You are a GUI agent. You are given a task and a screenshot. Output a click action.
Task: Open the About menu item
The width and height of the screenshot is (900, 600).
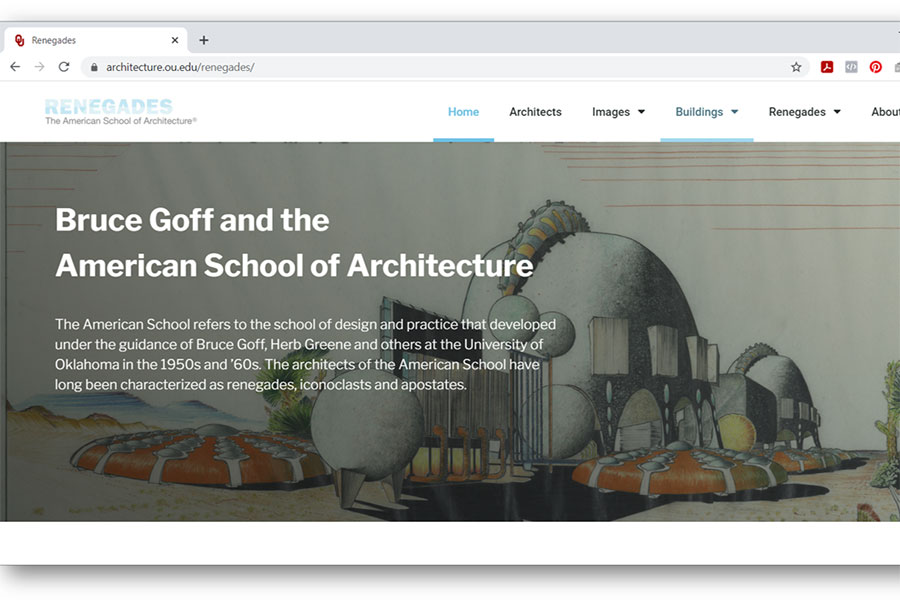click(884, 111)
